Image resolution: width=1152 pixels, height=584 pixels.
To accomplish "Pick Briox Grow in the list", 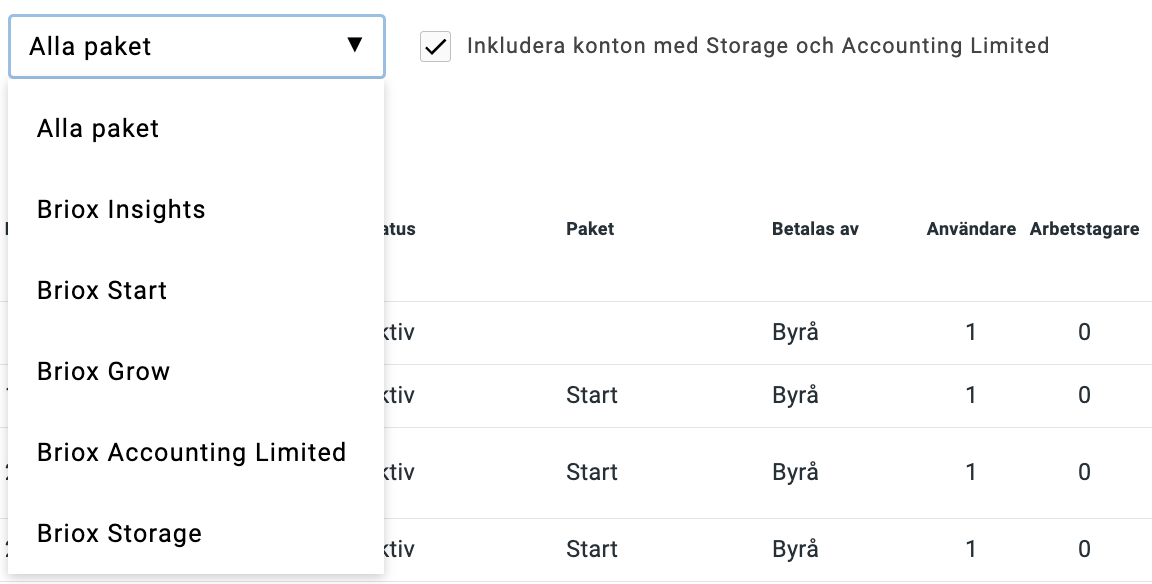I will (x=195, y=371).
